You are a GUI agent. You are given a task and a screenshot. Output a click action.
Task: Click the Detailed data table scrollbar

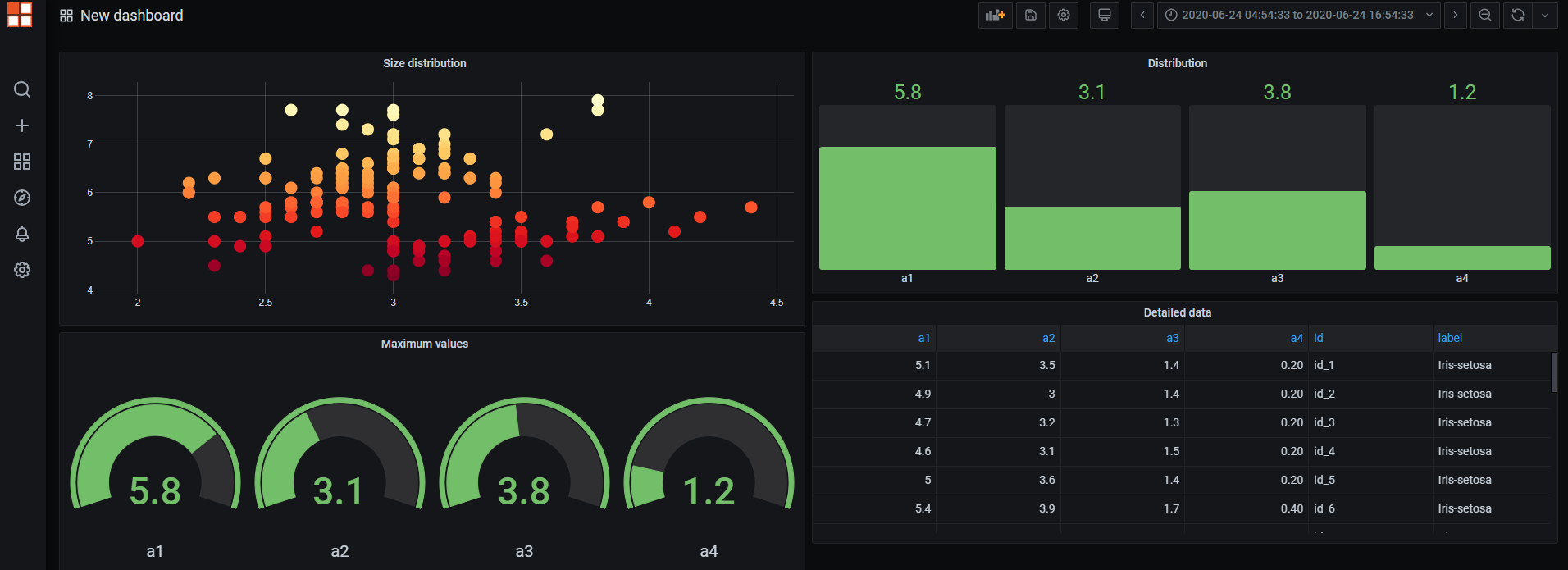[x=1553, y=372]
